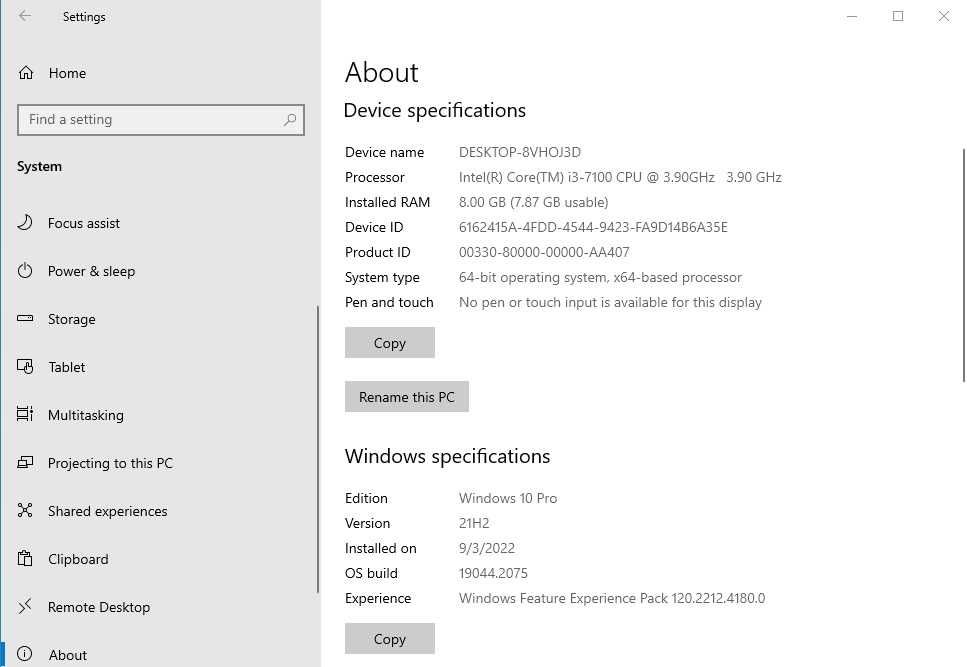Viewport: 967px width, 667px height.
Task: Open Remote Desktop settings
Action: 160,607
